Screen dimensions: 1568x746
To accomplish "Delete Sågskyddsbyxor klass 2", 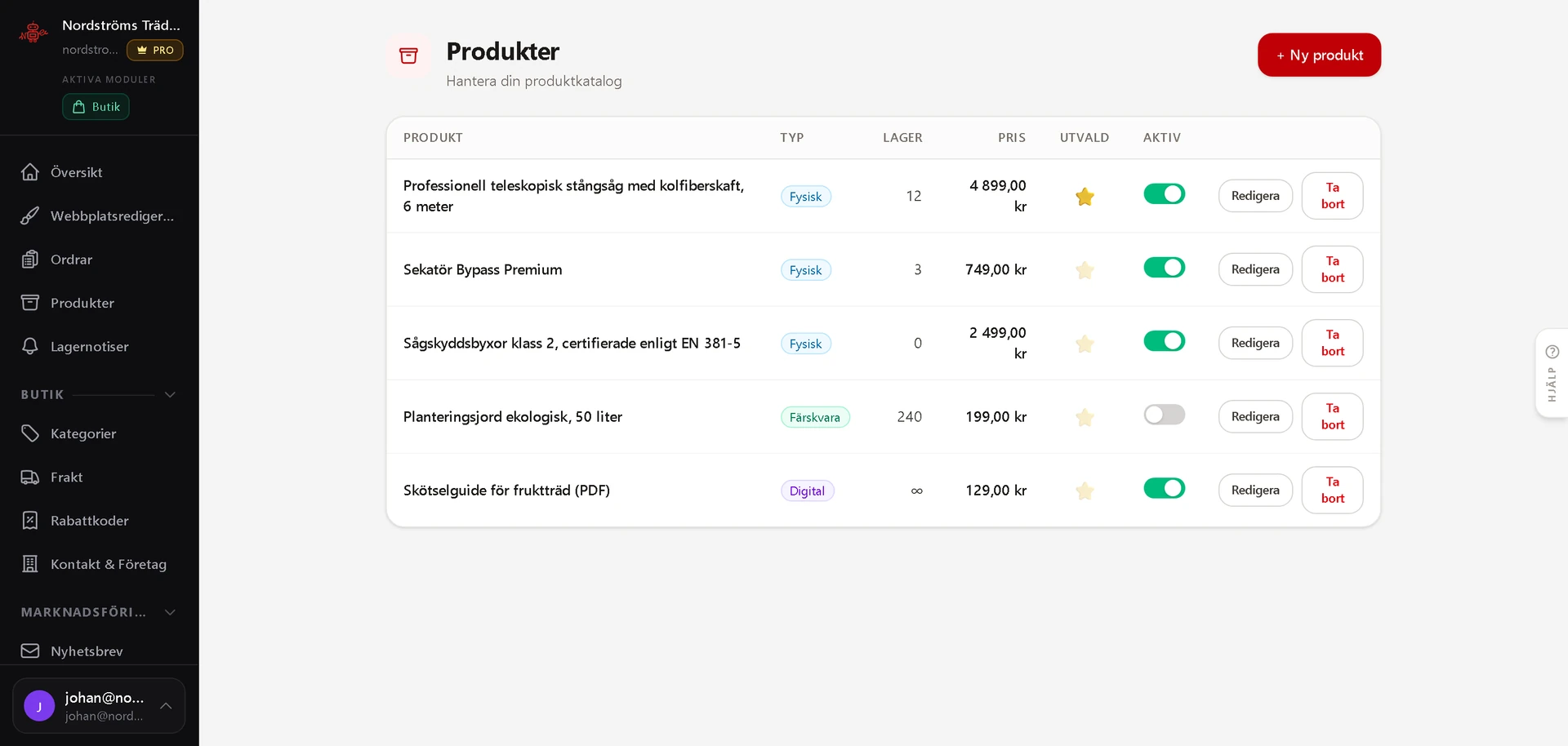I will click(1332, 343).
